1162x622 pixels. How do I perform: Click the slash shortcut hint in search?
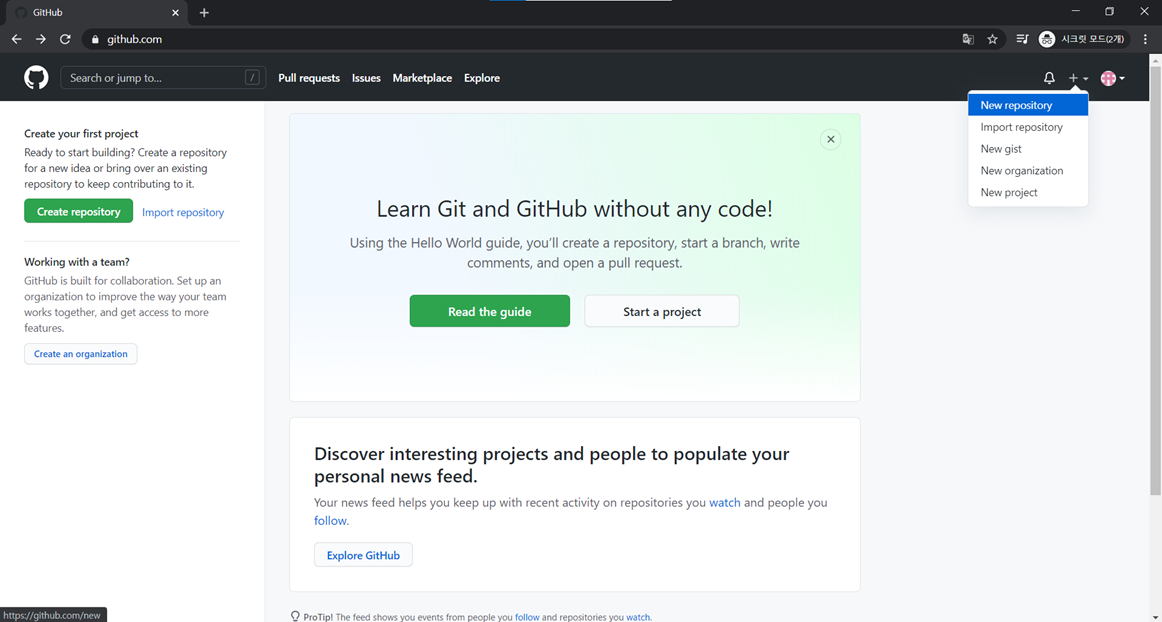click(x=252, y=77)
